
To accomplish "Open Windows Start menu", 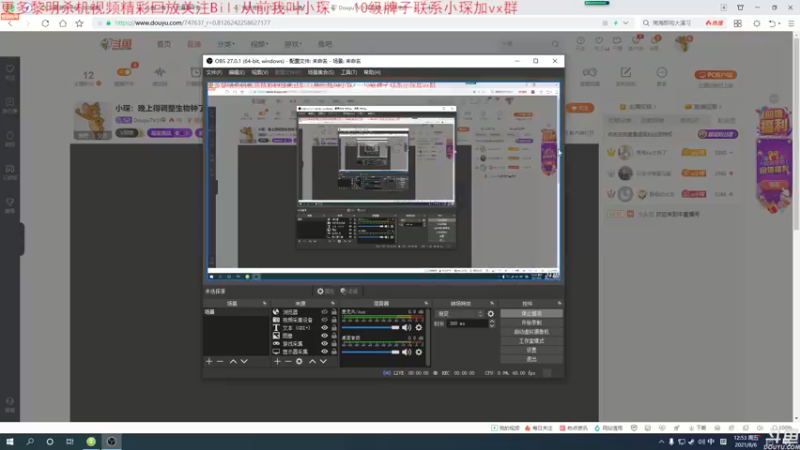I will click(x=10, y=442).
